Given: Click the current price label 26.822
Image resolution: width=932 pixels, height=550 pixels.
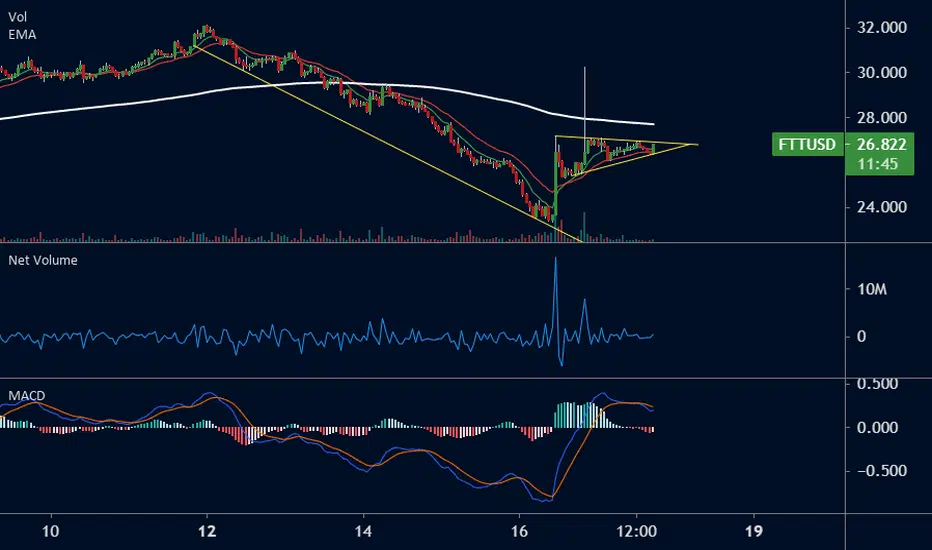Looking at the screenshot, I should coord(881,144).
